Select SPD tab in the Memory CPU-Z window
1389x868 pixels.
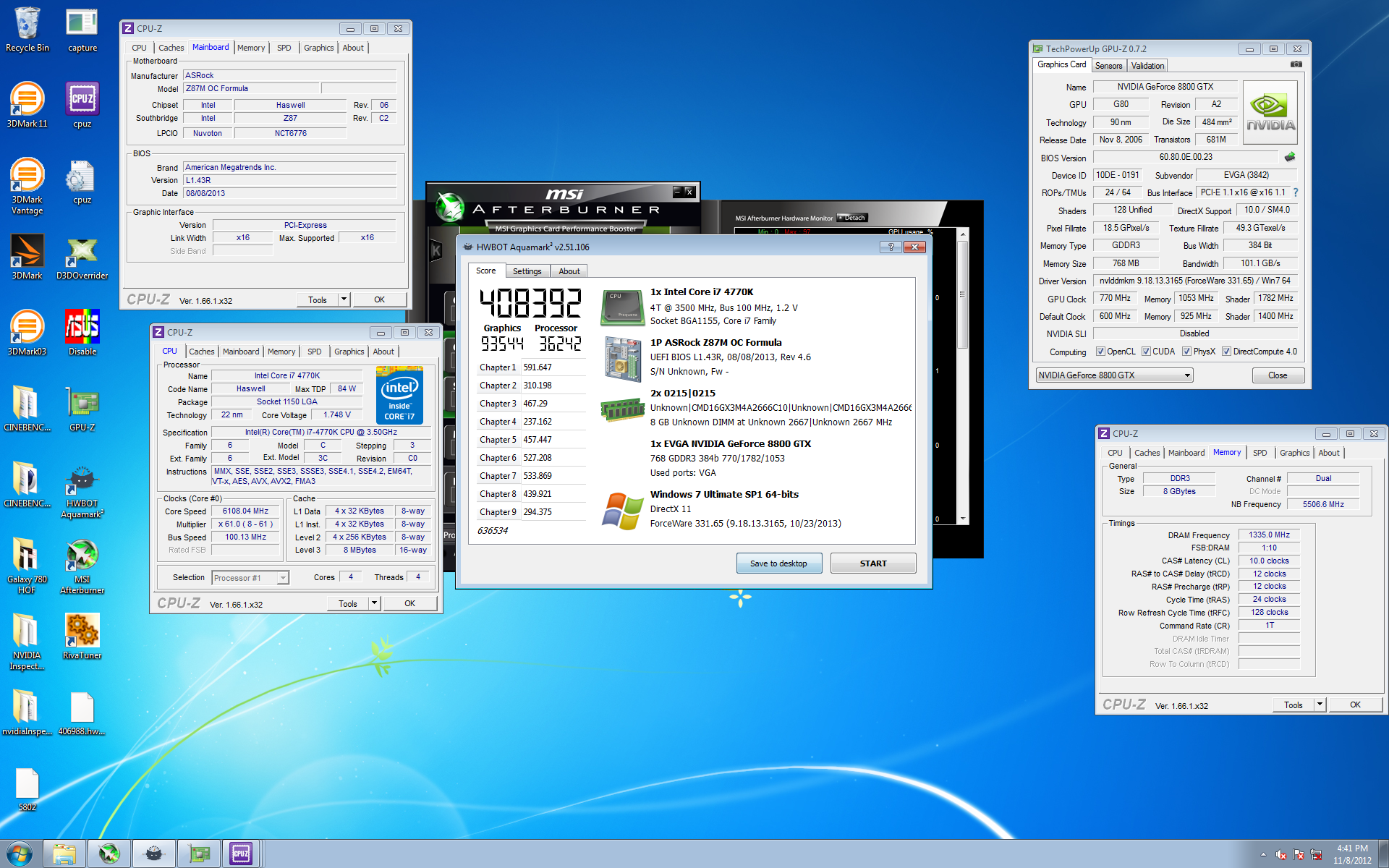pyautogui.click(x=1260, y=453)
